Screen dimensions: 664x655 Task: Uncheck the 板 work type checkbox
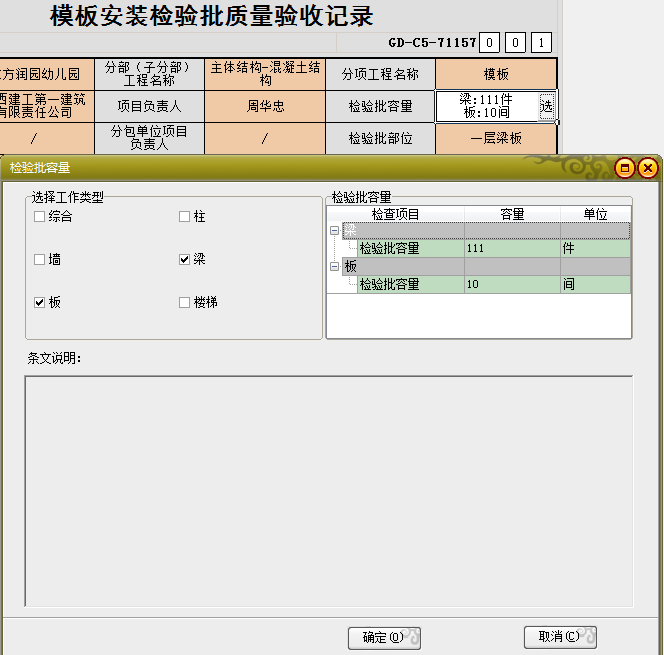(x=40, y=303)
